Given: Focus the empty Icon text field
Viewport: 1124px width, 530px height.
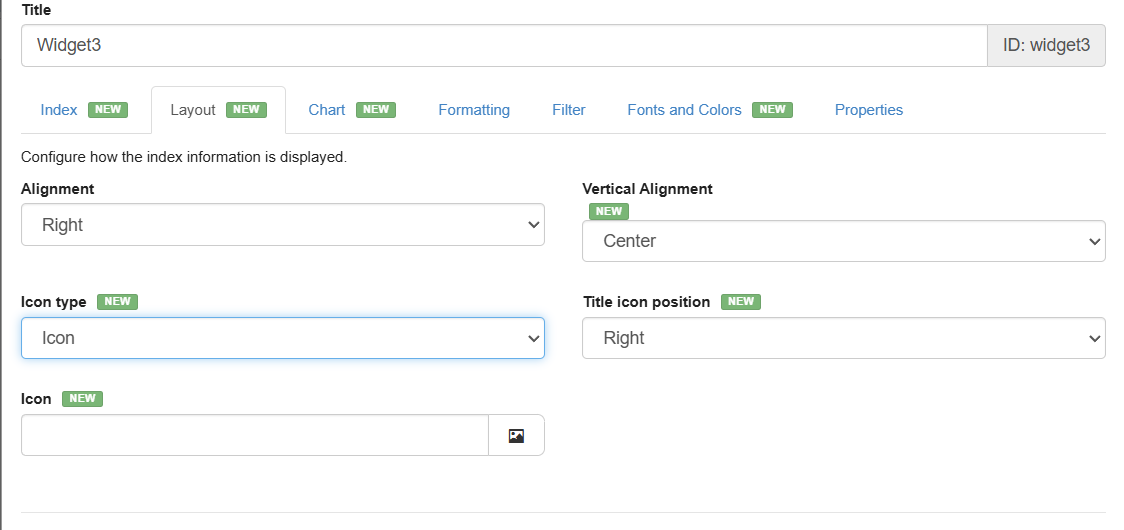Looking at the screenshot, I should tap(254, 435).
